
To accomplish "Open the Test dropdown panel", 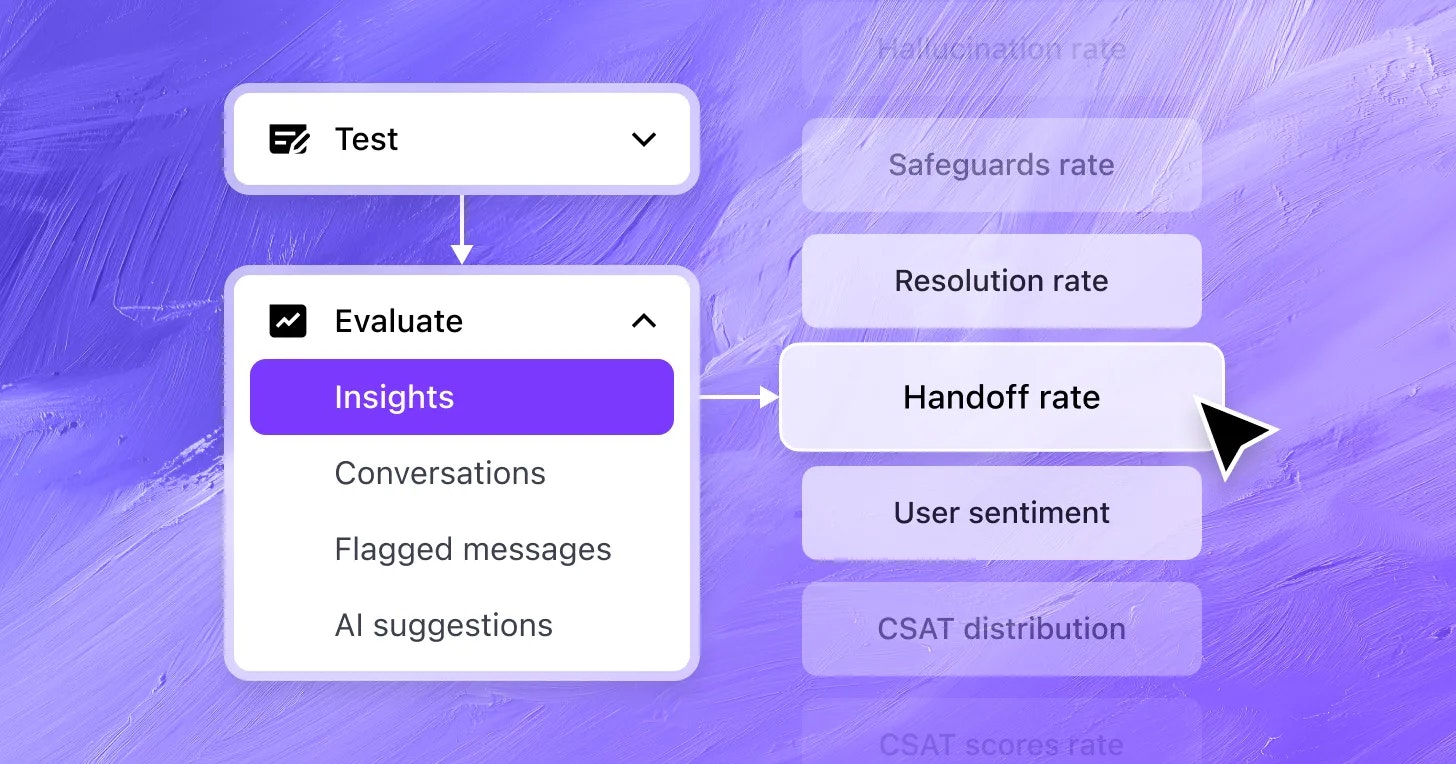I will pos(461,139).
